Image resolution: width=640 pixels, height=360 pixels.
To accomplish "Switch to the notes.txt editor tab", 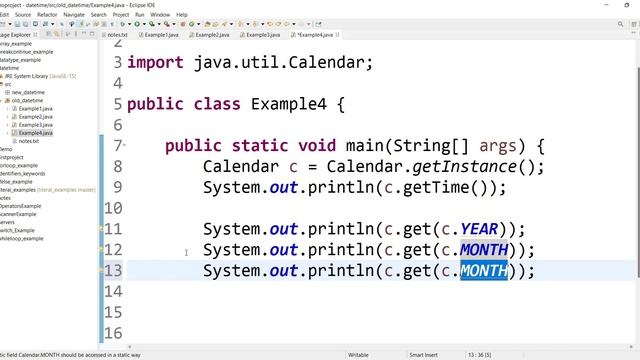I will click(115, 35).
